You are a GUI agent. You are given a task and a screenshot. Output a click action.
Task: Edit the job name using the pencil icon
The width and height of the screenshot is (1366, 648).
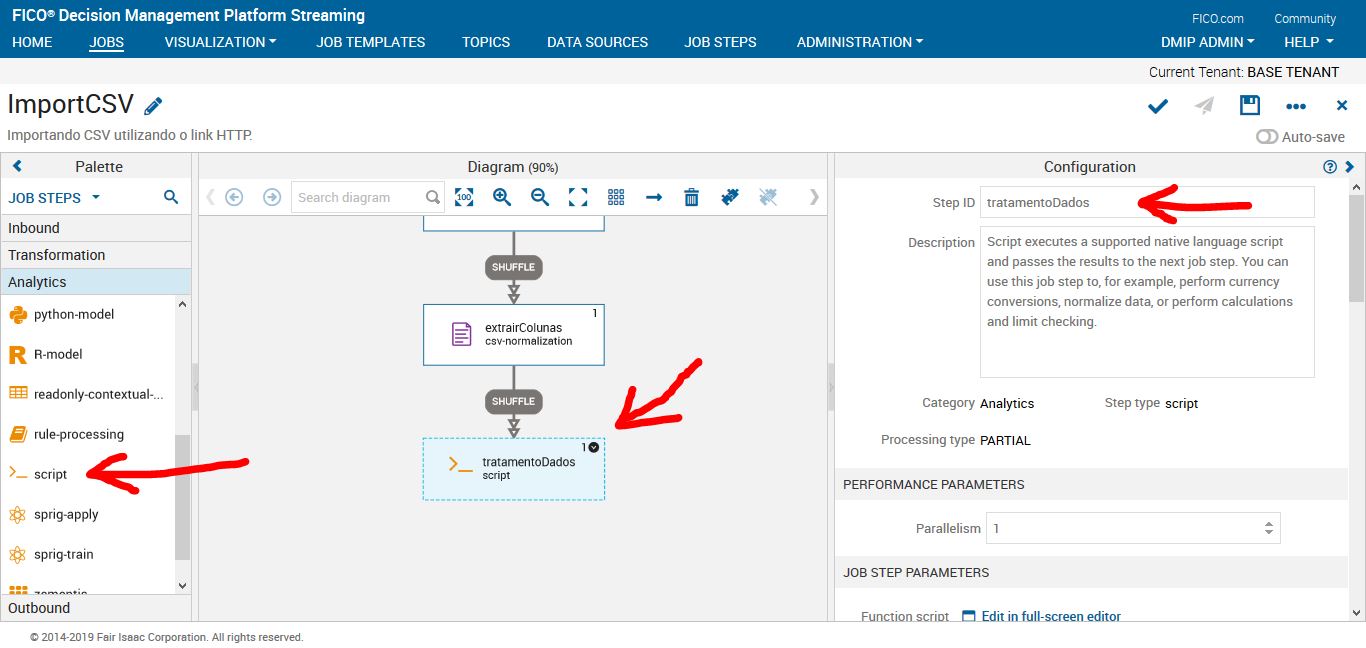pyautogui.click(x=152, y=104)
